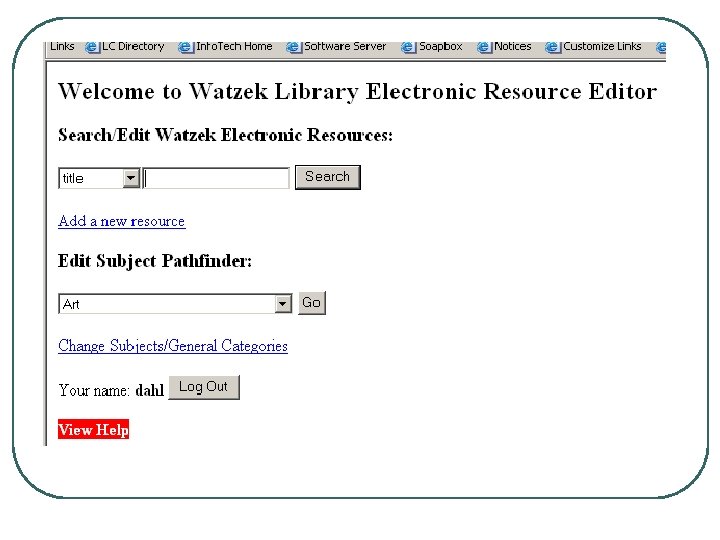Viewport: 720px width, 540px height.
Task: Select the Welcome to Watzek Library heading text
Action: tap(358, 91)
